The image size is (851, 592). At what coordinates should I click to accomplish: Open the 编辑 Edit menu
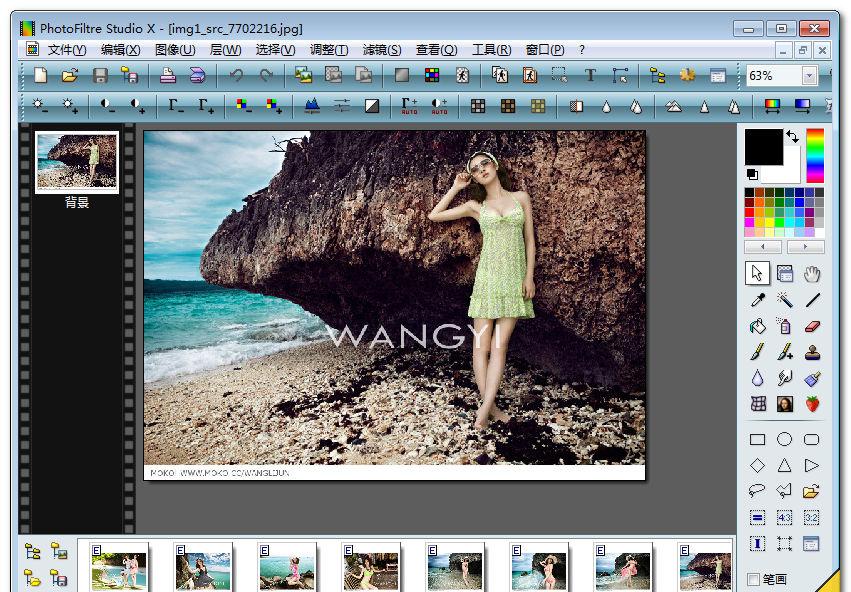(x=120, y=50)
